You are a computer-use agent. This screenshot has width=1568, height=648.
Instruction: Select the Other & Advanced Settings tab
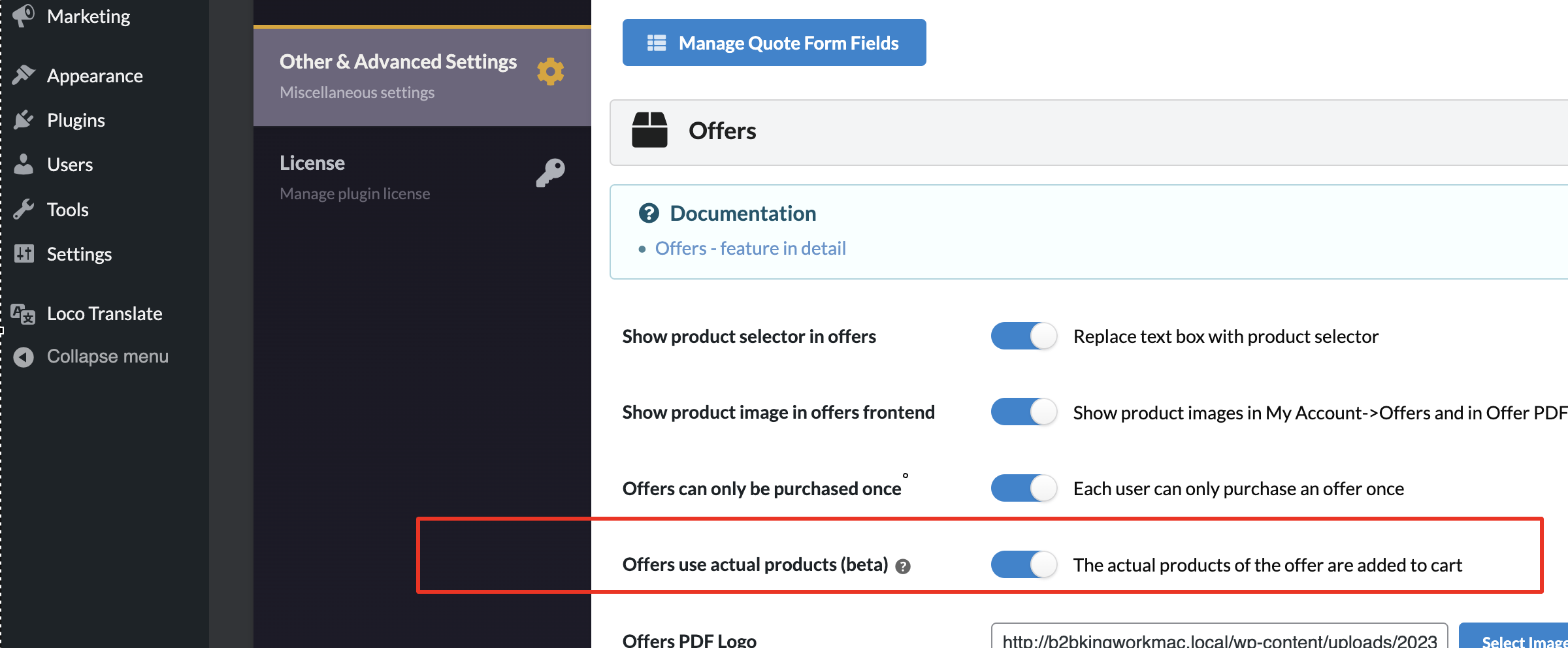point(422,76)
